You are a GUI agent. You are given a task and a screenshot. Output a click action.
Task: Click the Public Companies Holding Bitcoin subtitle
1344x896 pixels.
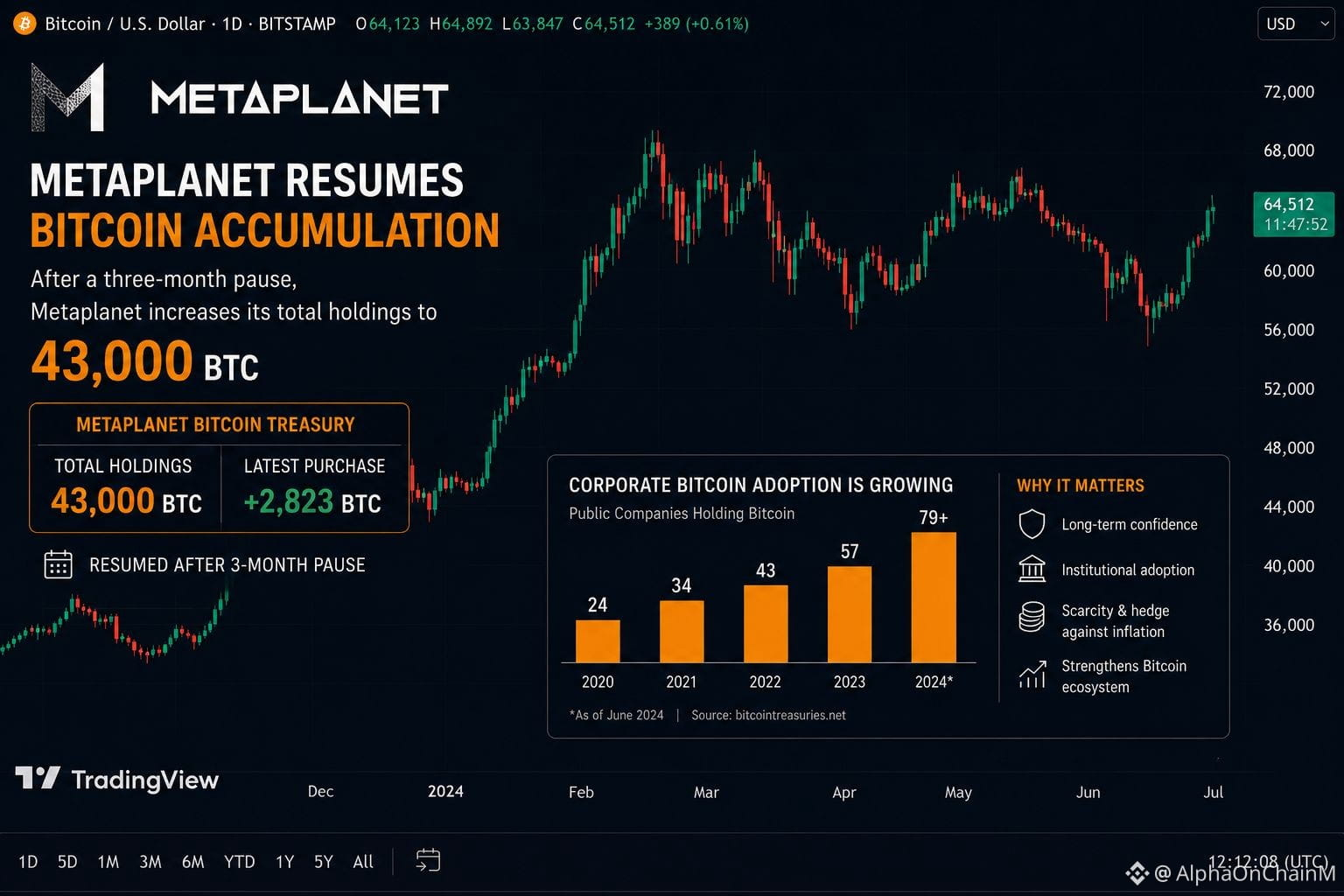[682, 514]
